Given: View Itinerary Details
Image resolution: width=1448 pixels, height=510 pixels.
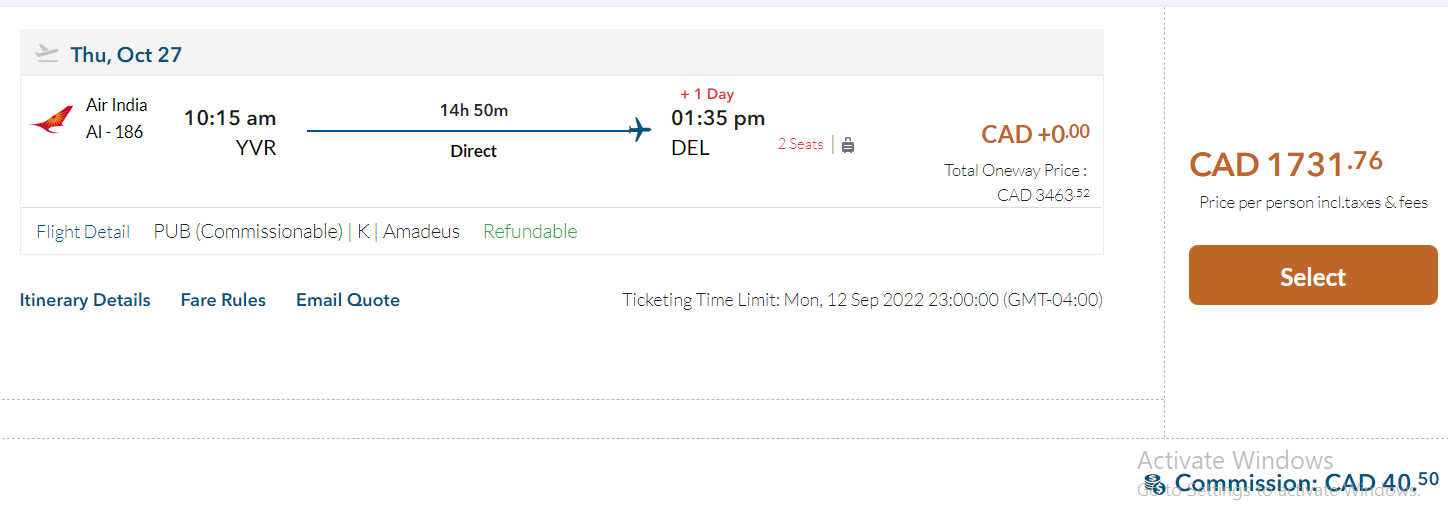Looking at the screenshot, I should point(85,300).
